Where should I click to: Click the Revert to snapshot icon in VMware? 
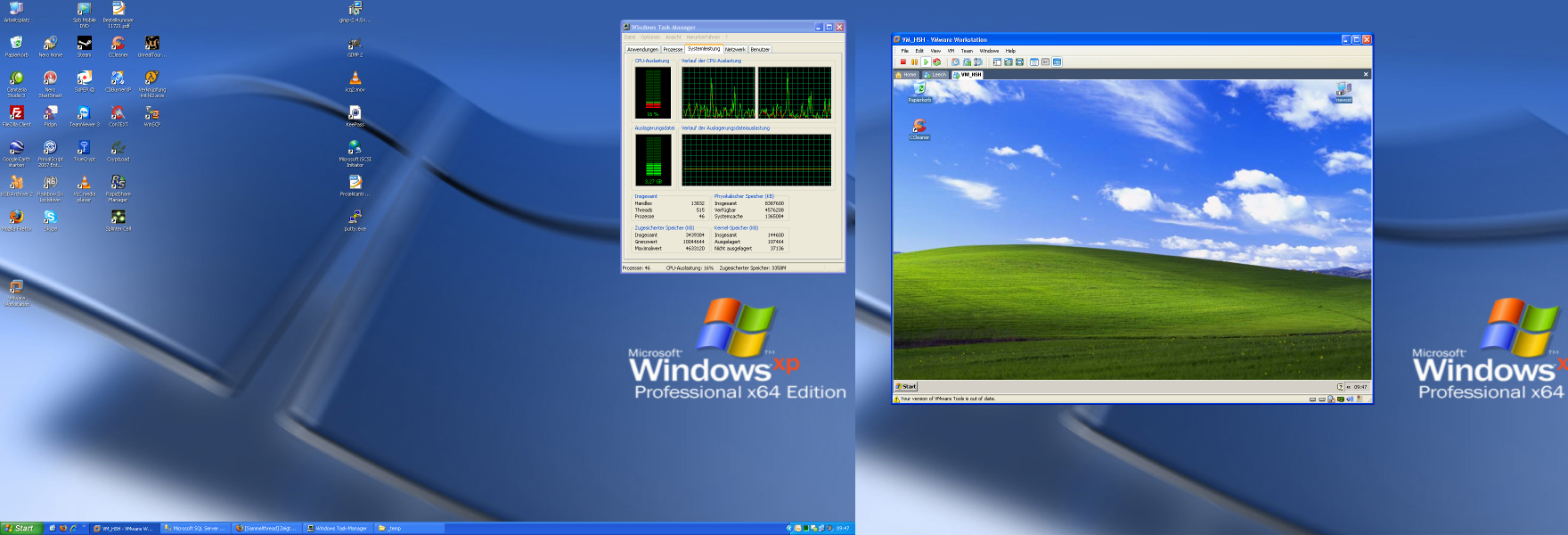coord(967,62)
